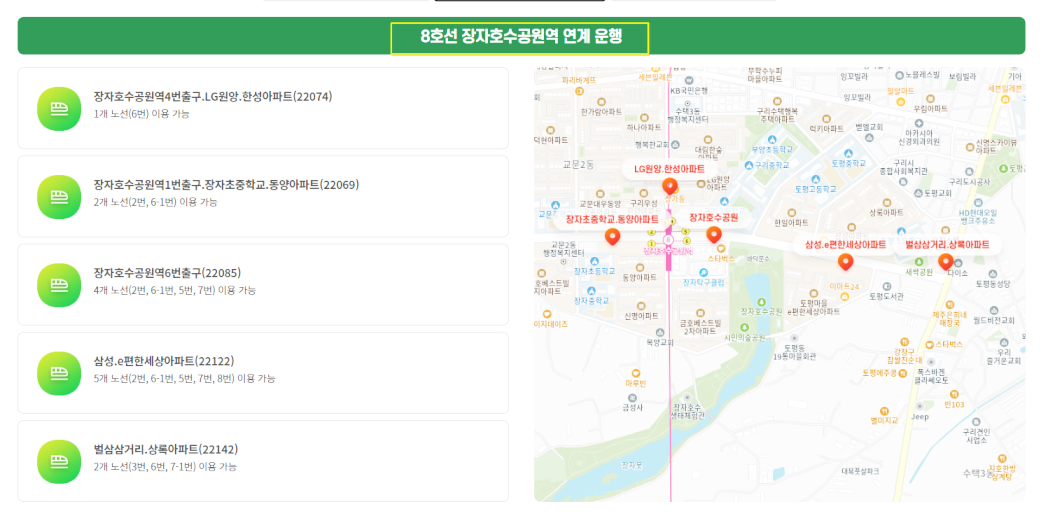
Task: Select the orange map pin under 장자초중학교.동양아파트
Action: pyautogui.click(x=612, y=236)
